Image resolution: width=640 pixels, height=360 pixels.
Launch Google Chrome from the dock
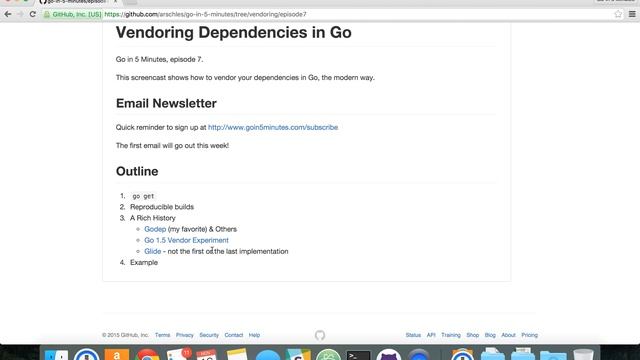(147, 354)
